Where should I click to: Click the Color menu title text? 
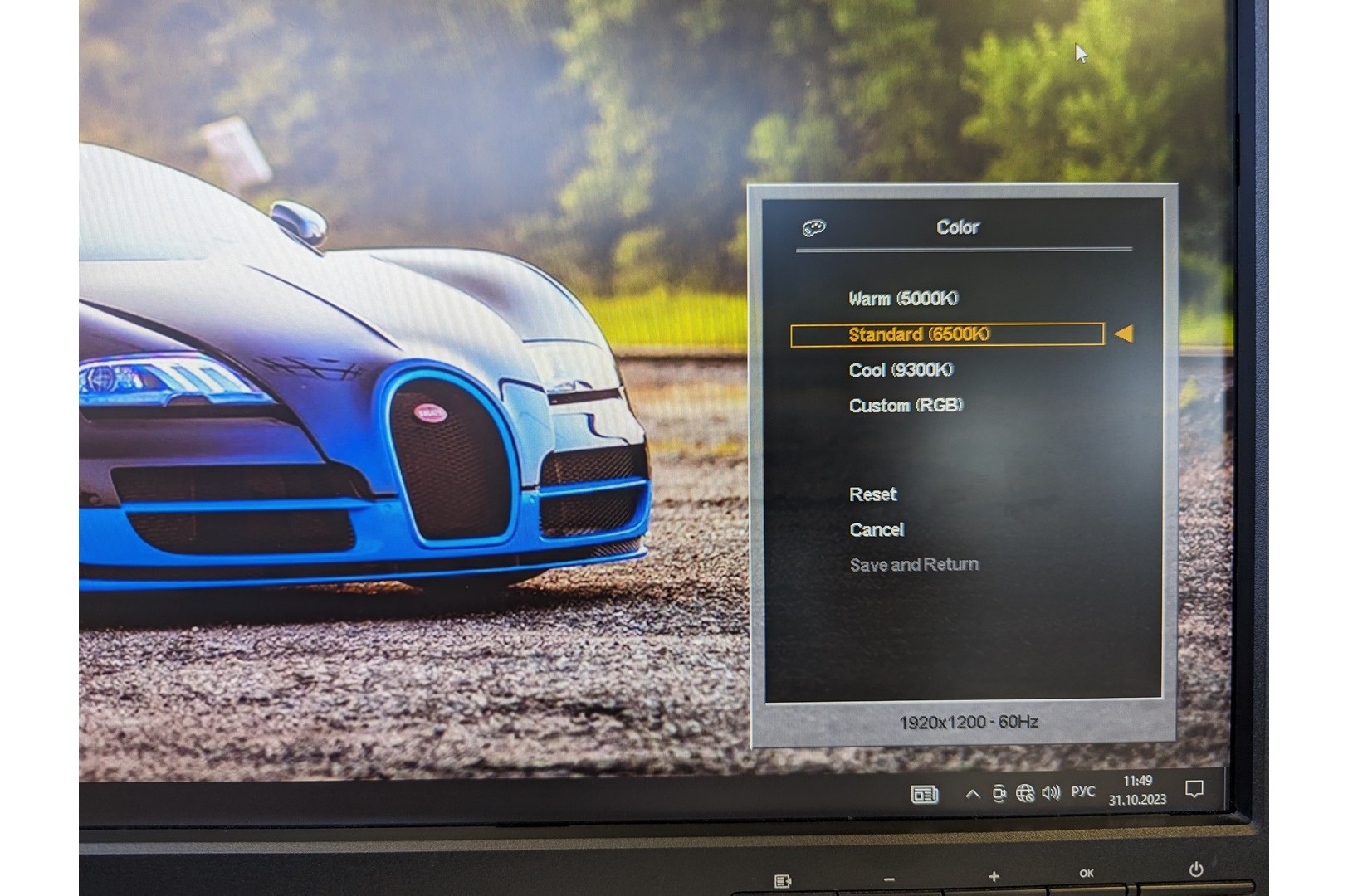(958, 227)
